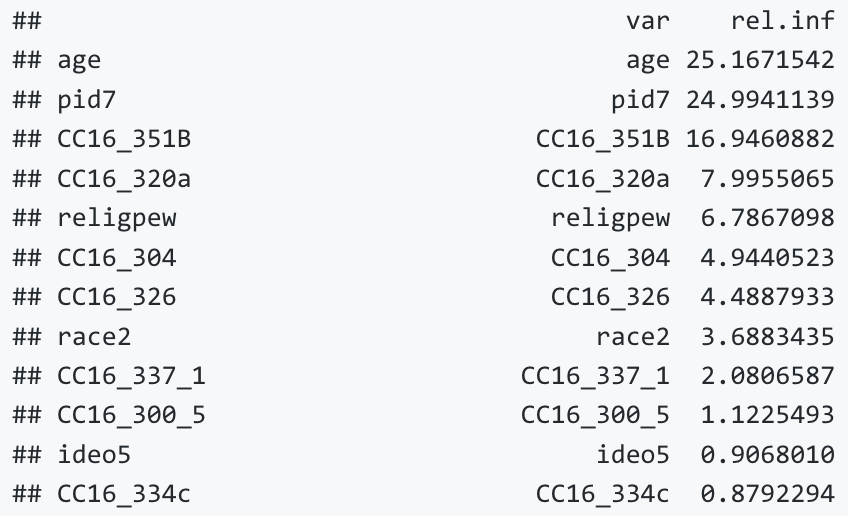This screenshot has height=516, width=848.
Task: Select row name CC16_320a
Action: click(124, 179)
